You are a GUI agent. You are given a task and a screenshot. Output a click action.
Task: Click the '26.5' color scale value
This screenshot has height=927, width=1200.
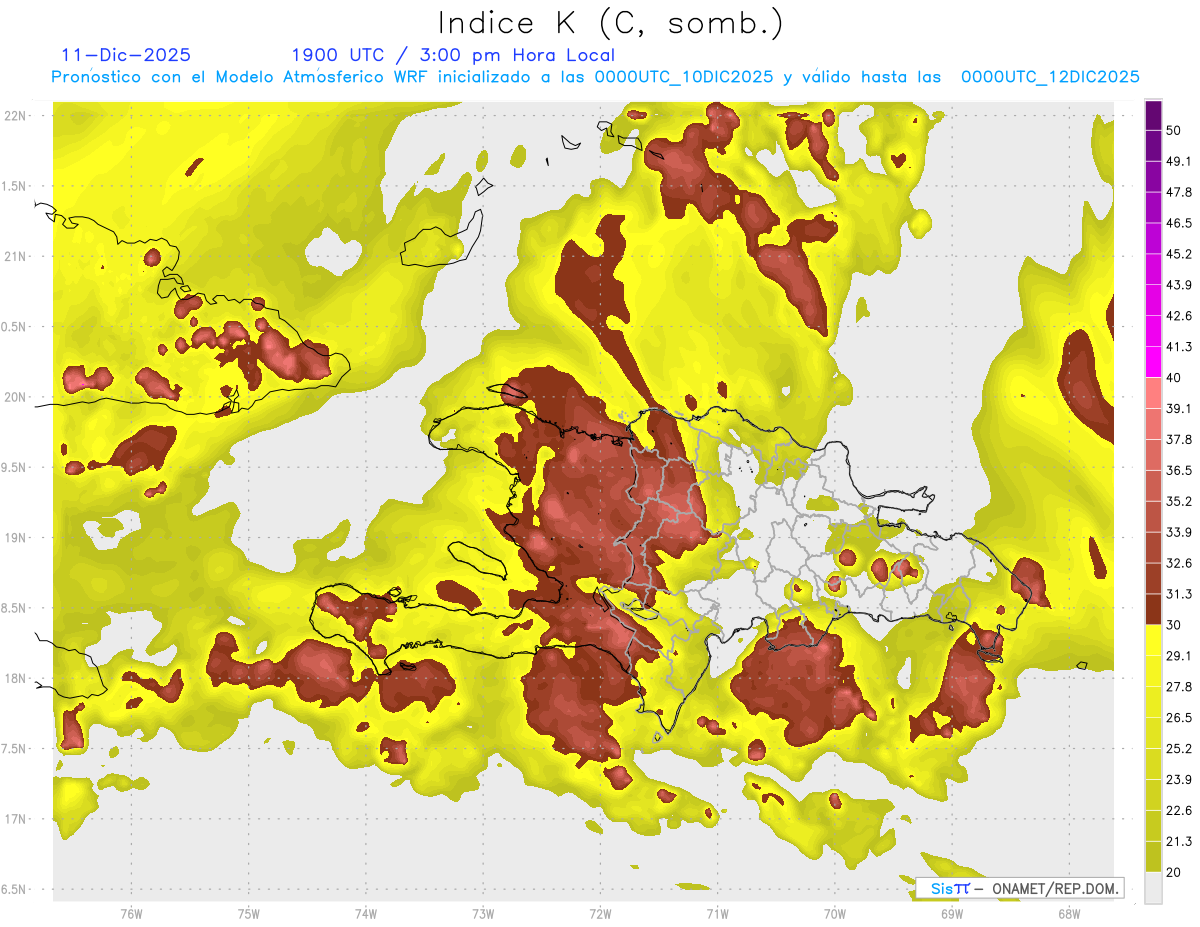point(1179,718)
